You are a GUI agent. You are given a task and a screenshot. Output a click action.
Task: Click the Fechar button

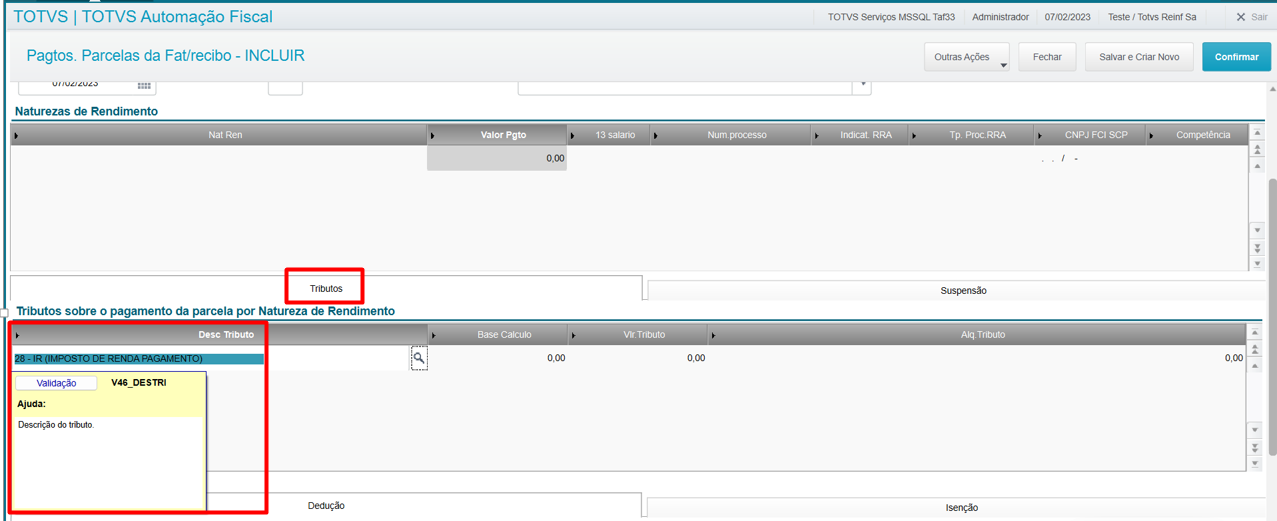[1047, 57]
